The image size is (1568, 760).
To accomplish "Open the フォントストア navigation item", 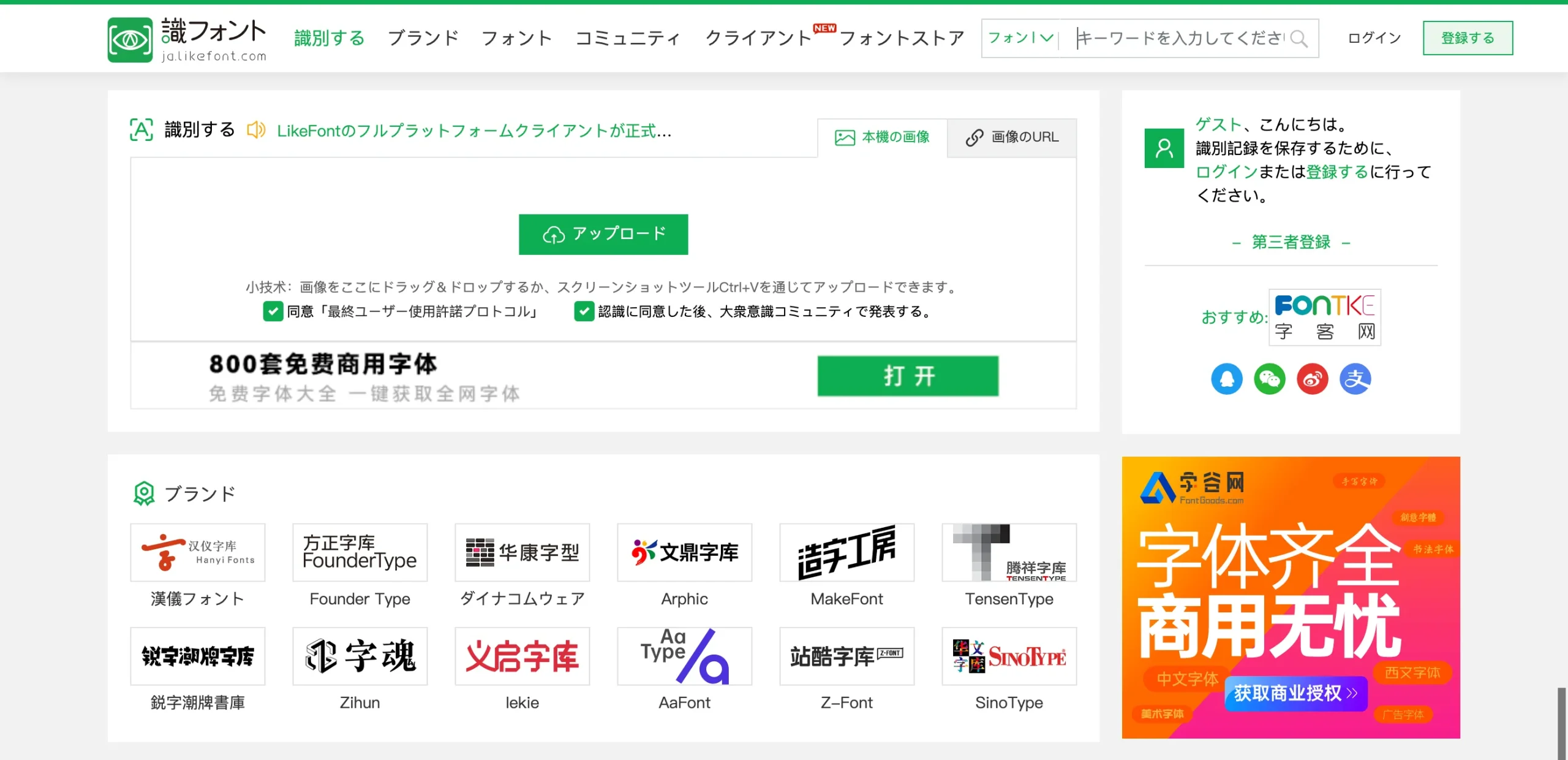I will tap(902, 38).
